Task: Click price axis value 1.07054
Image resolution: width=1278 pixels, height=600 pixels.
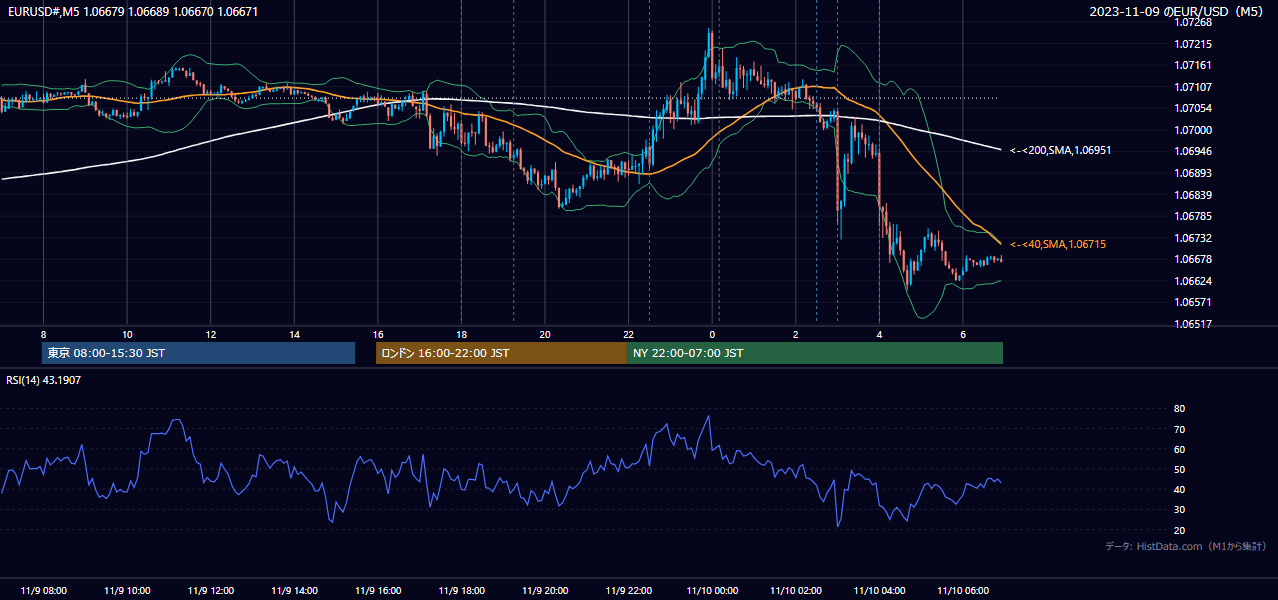Action: (1194, 108)
